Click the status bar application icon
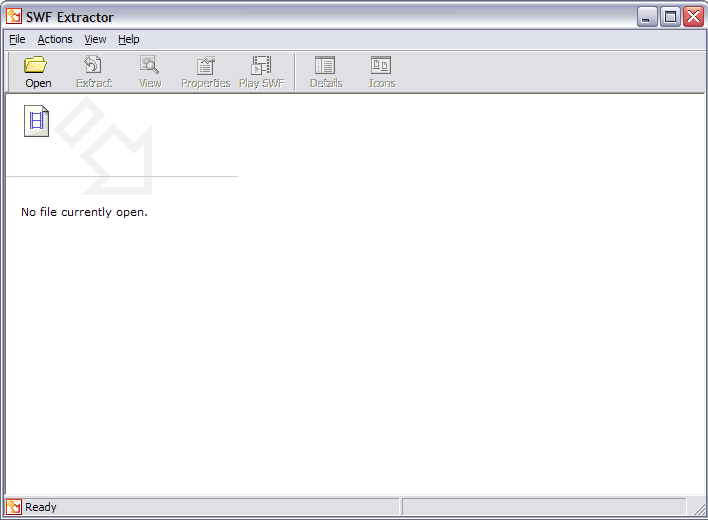 pyautogui.click(x=14, y=507)
